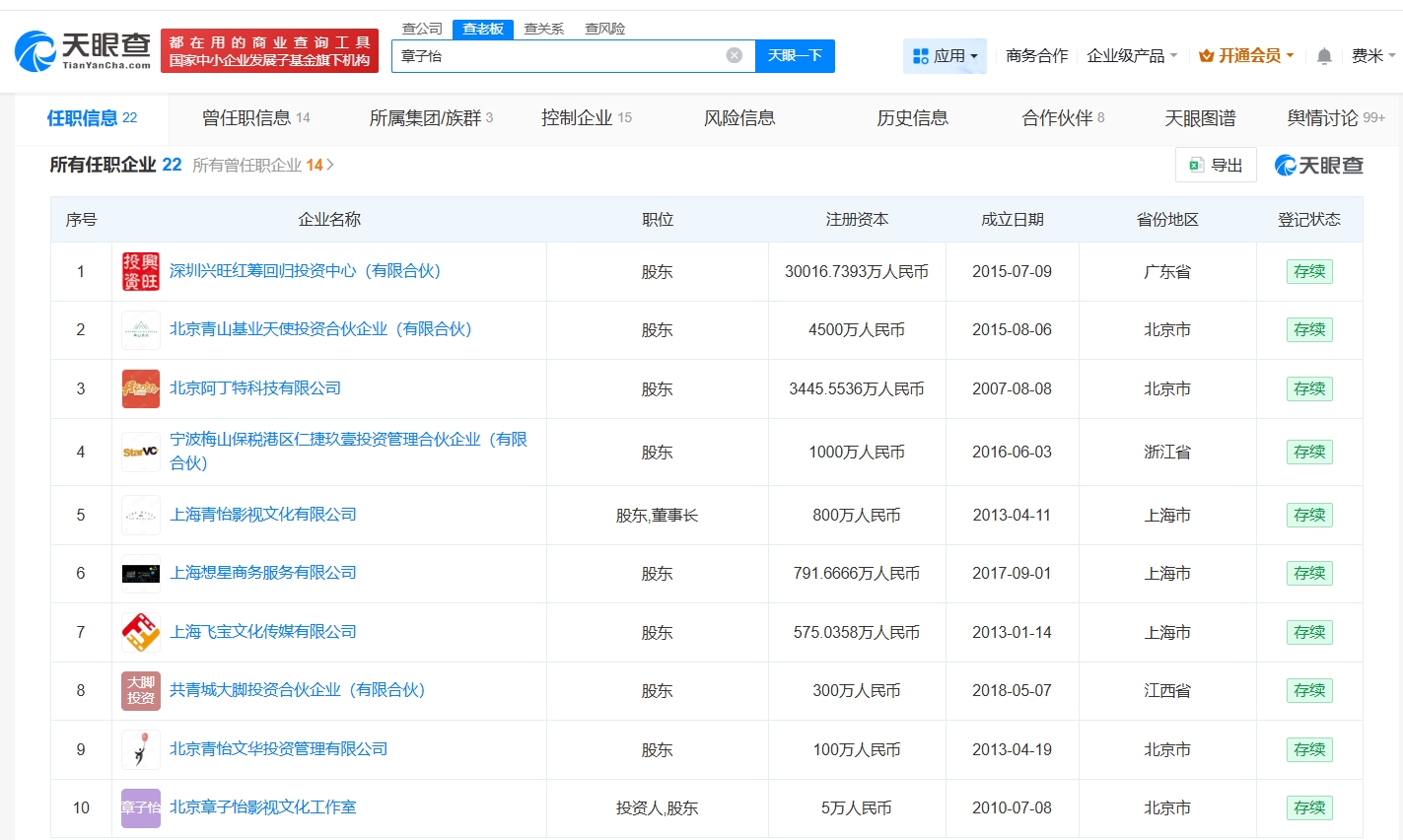Open the 企业级产品 dropdown menu

pos(1131,56)
